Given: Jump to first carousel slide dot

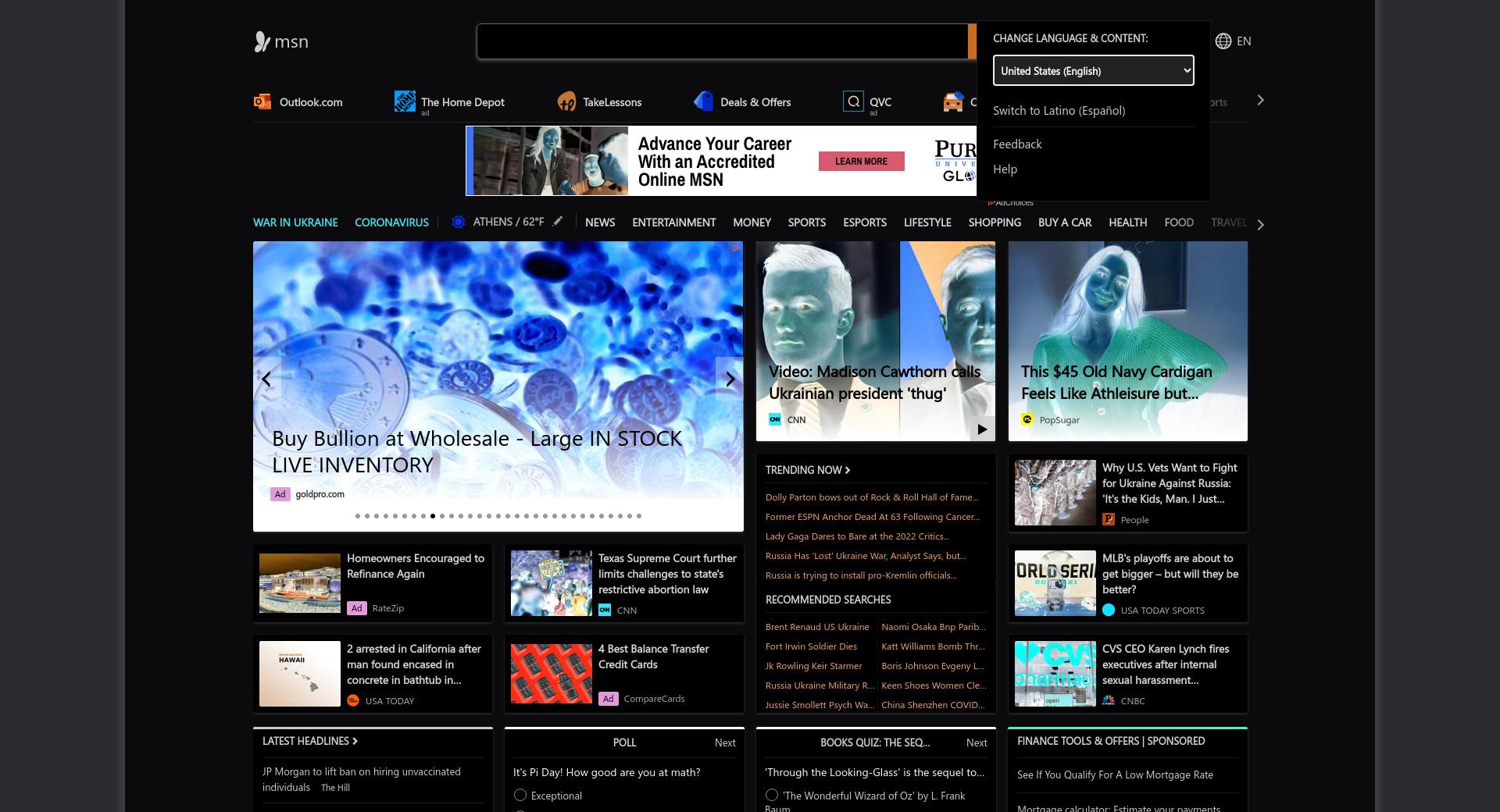Looking at the screenshot, I should 358,516.
